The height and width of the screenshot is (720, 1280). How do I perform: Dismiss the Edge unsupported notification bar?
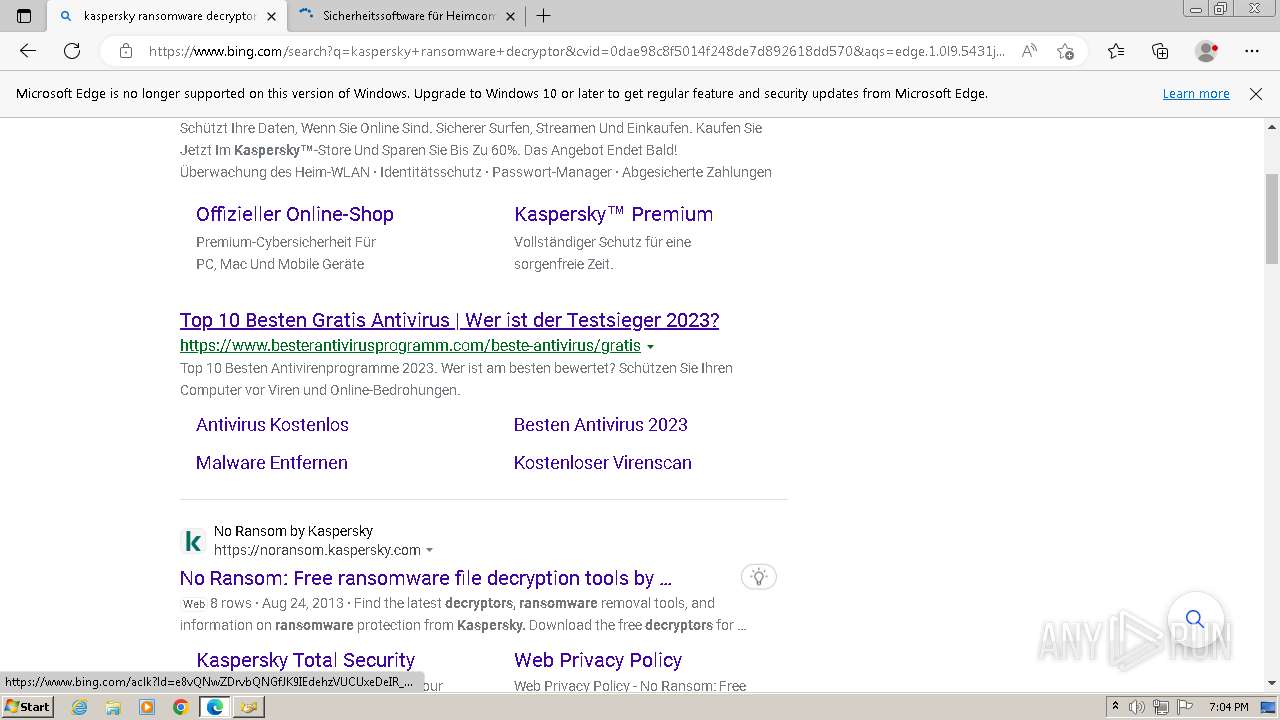(1256, 94)
